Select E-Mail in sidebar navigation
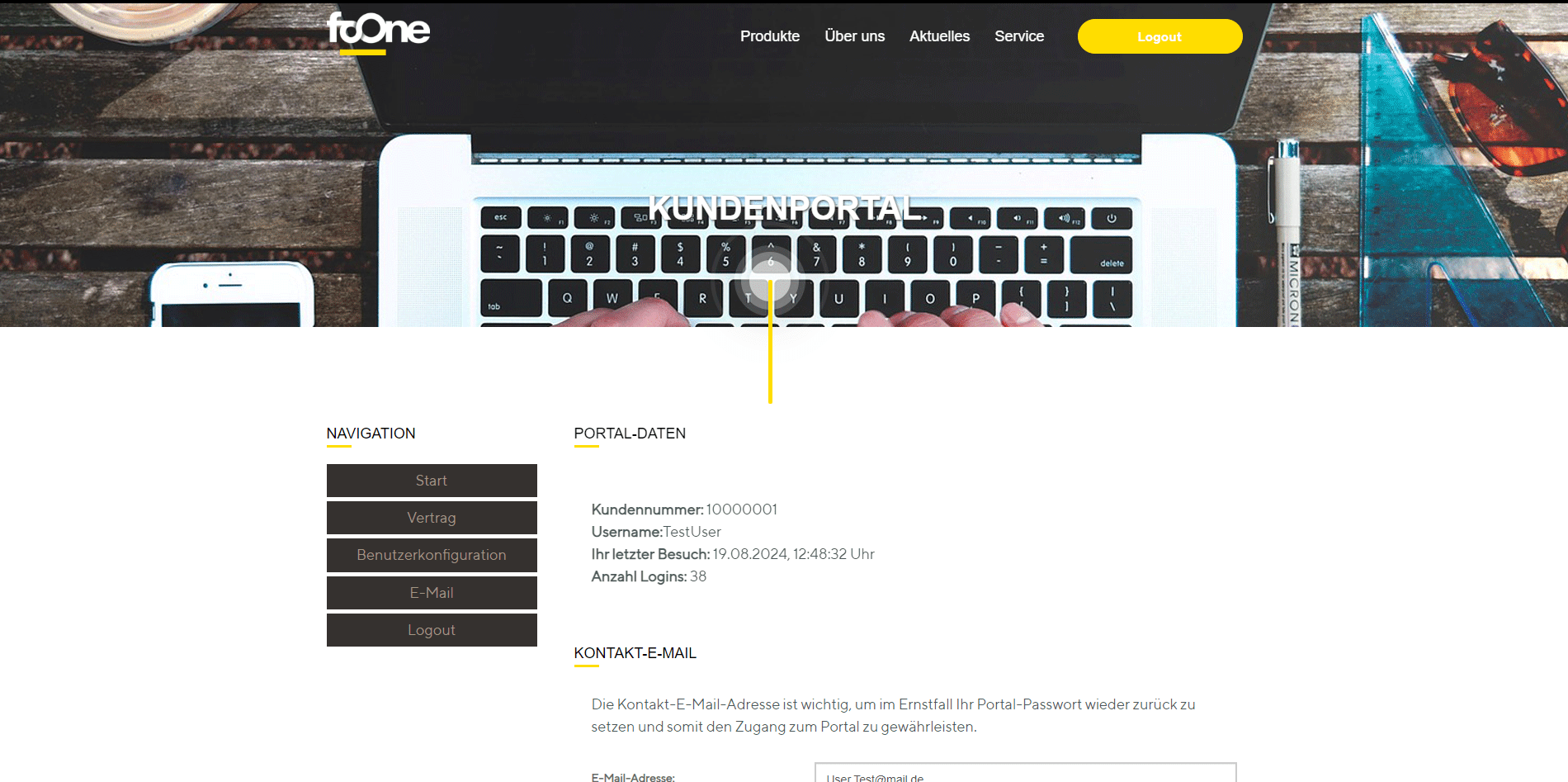Image resolution: width=1568 pixels, height=782 pixels. click(x=432, y=593)
